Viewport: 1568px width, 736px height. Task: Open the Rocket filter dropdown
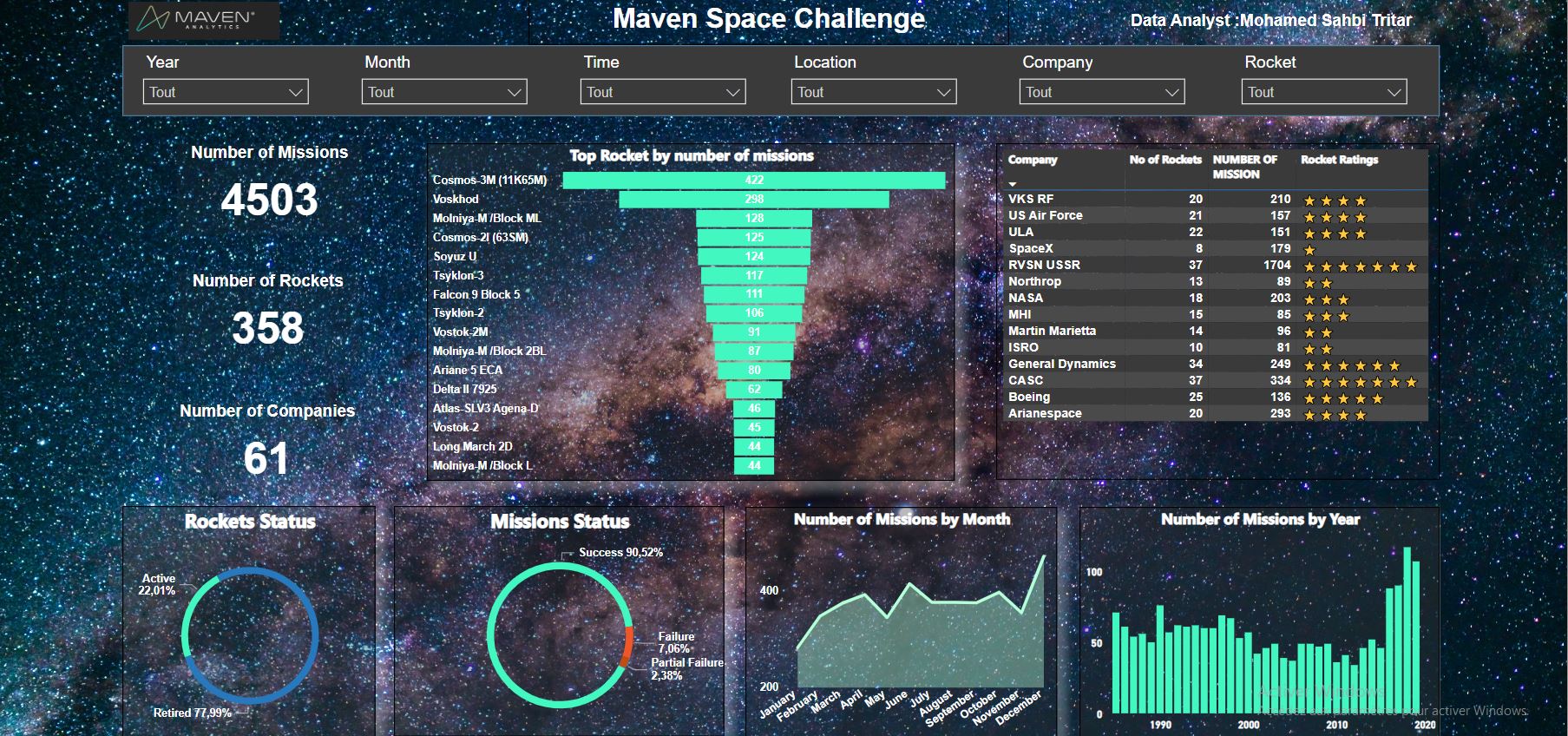pos(1324,92)
